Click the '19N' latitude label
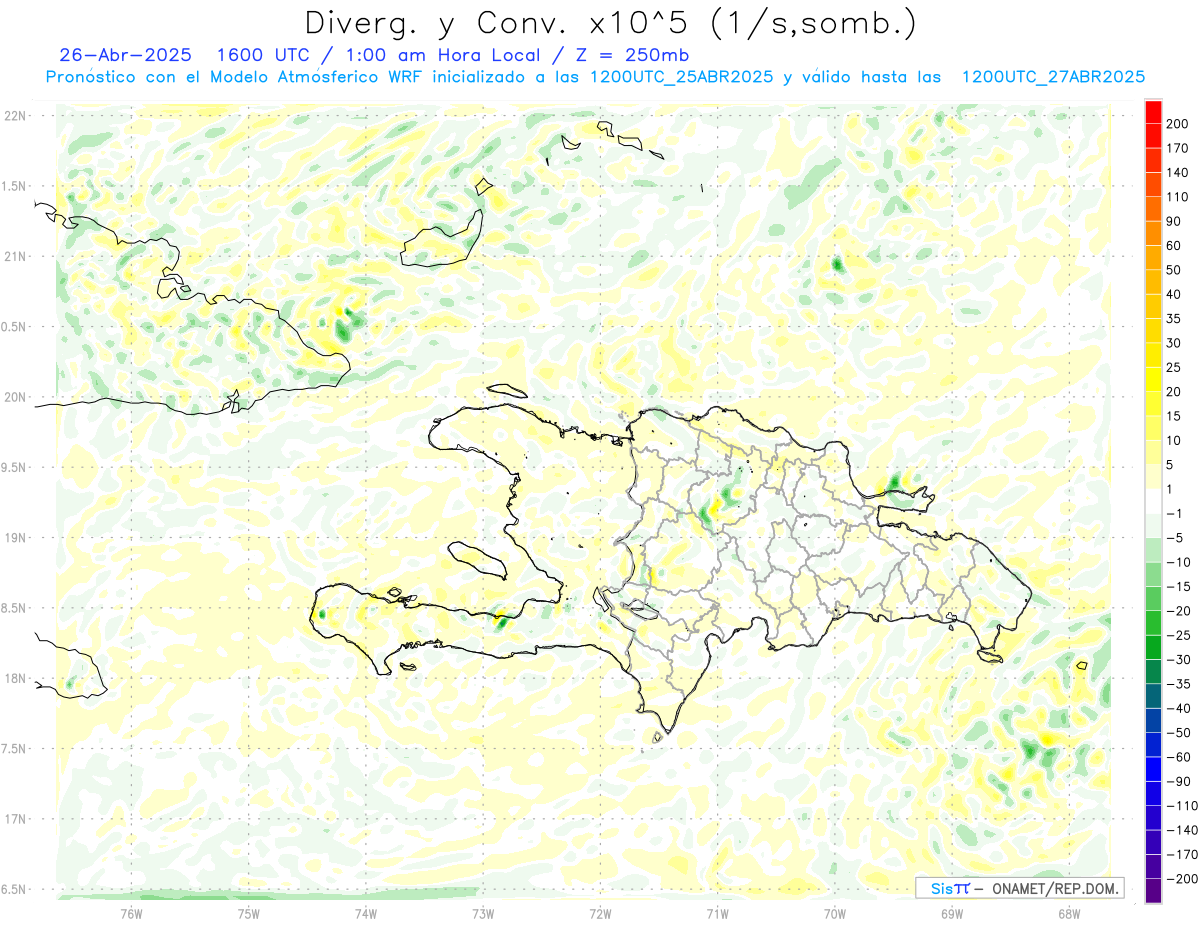The width and height of the screenshot is (1200, 927). pyautogui.click(x=16, y=538)
